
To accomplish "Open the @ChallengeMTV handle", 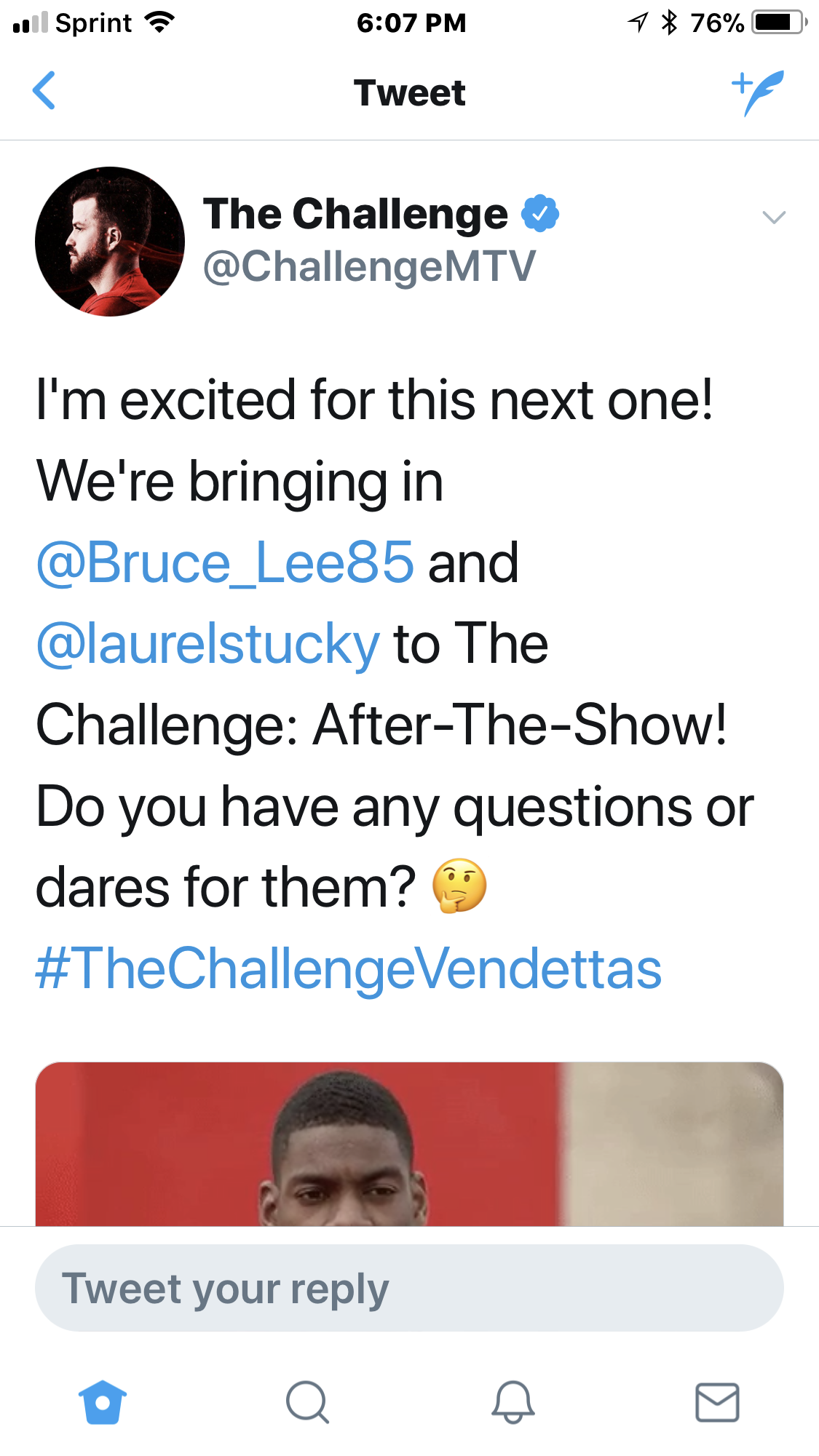I will point(370,266).
